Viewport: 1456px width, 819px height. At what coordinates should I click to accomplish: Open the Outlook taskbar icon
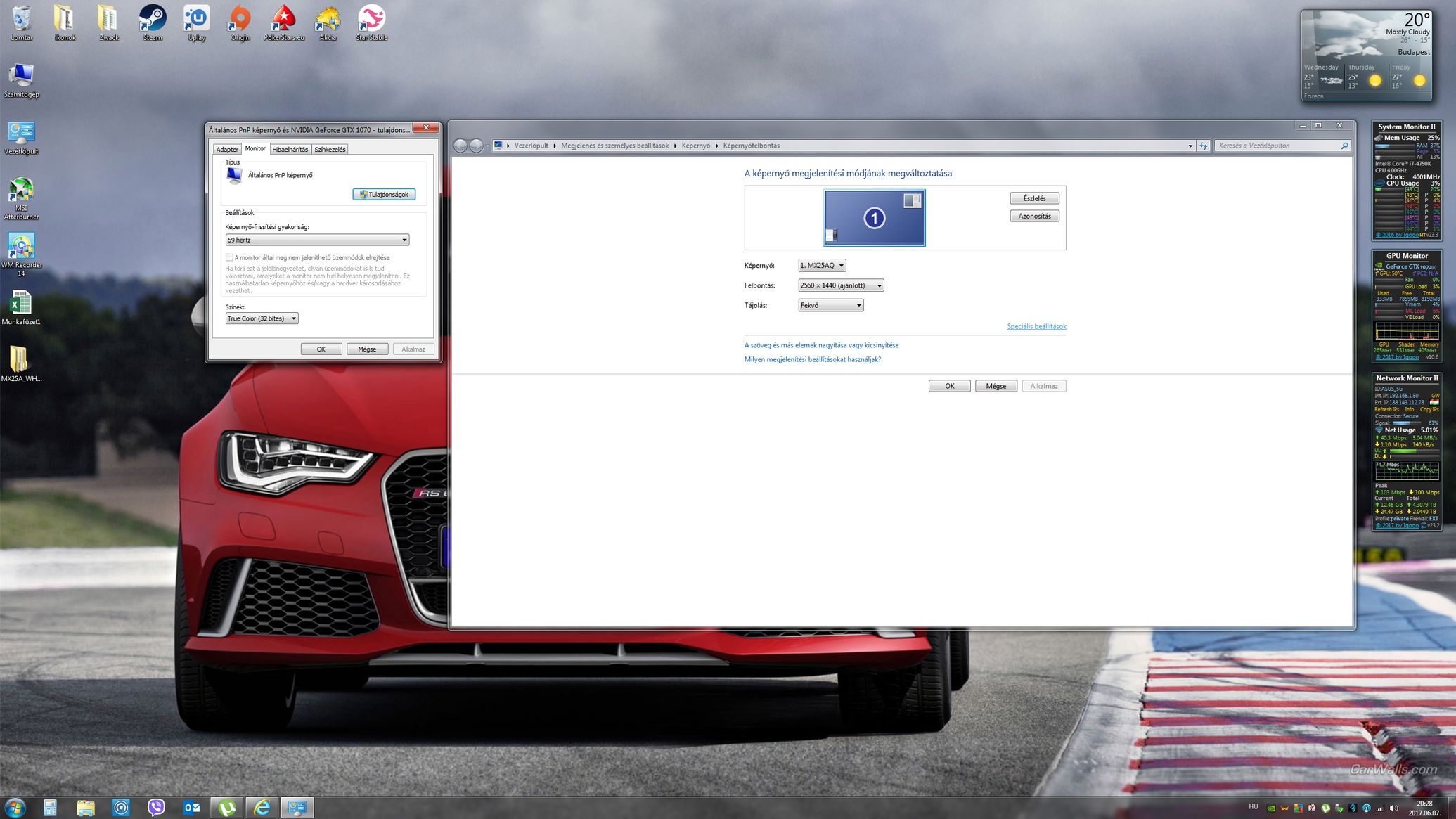click(191, 808)
